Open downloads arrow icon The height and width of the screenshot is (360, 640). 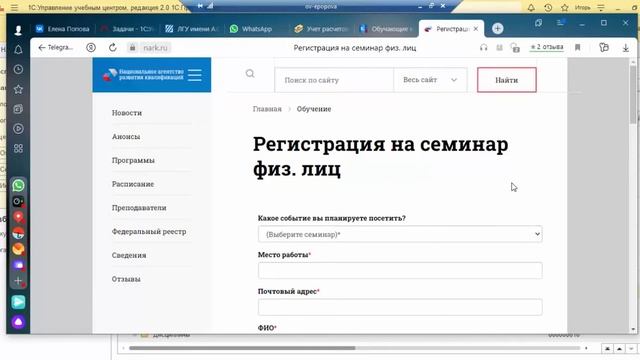coord(625,48)
